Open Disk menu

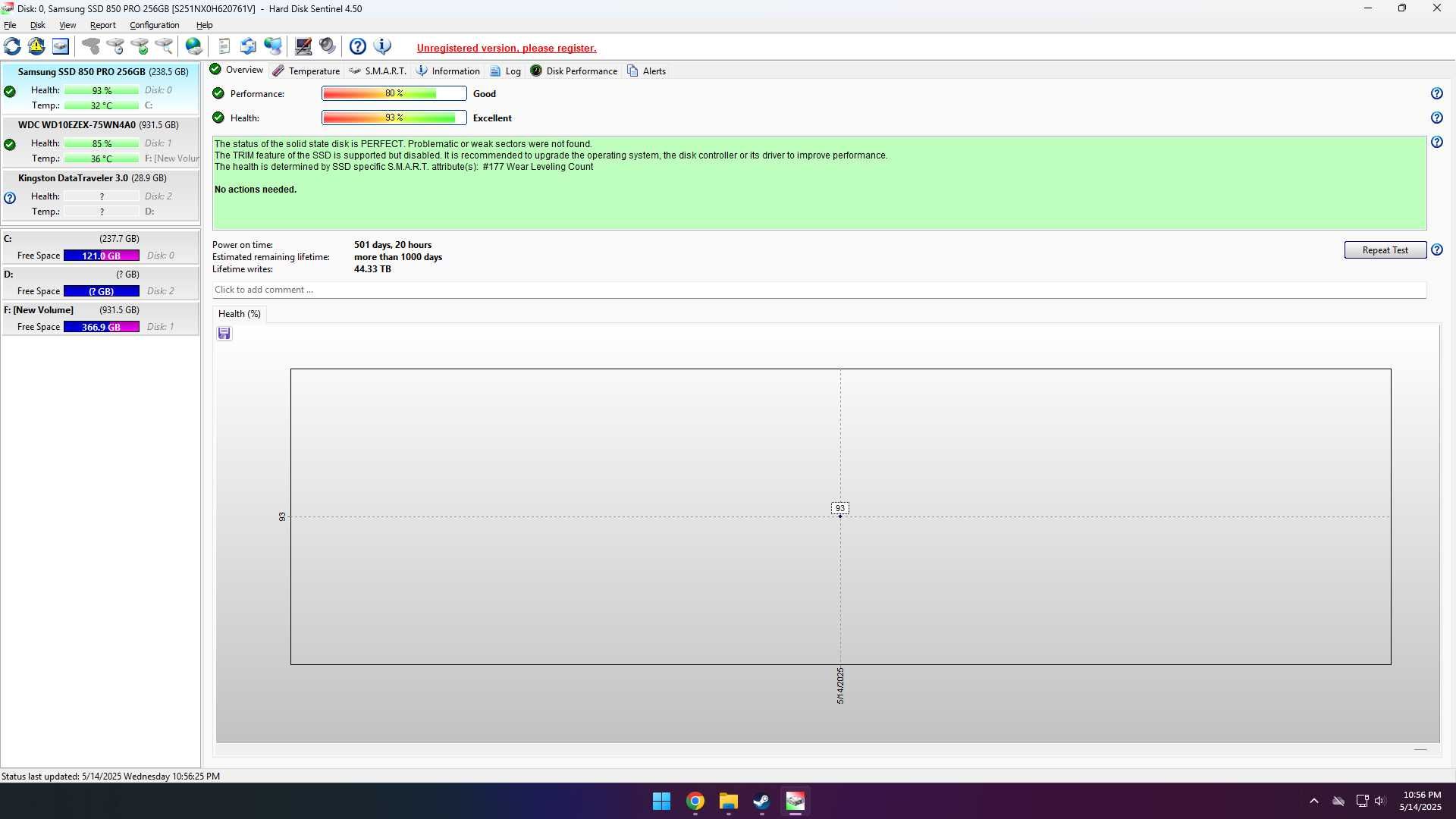pyautogui.click(x=37, y=25)
